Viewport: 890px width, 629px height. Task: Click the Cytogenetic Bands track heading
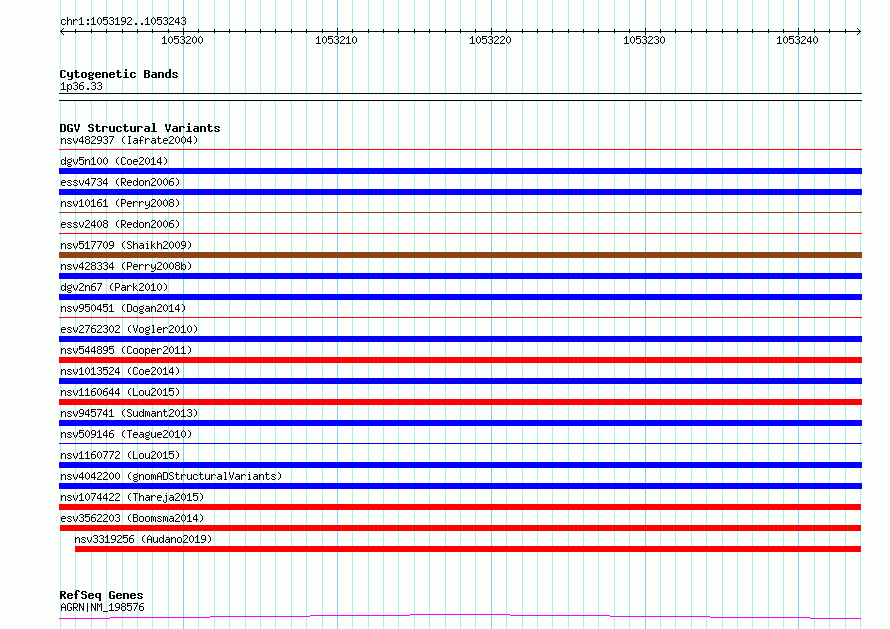pos(119,74)
